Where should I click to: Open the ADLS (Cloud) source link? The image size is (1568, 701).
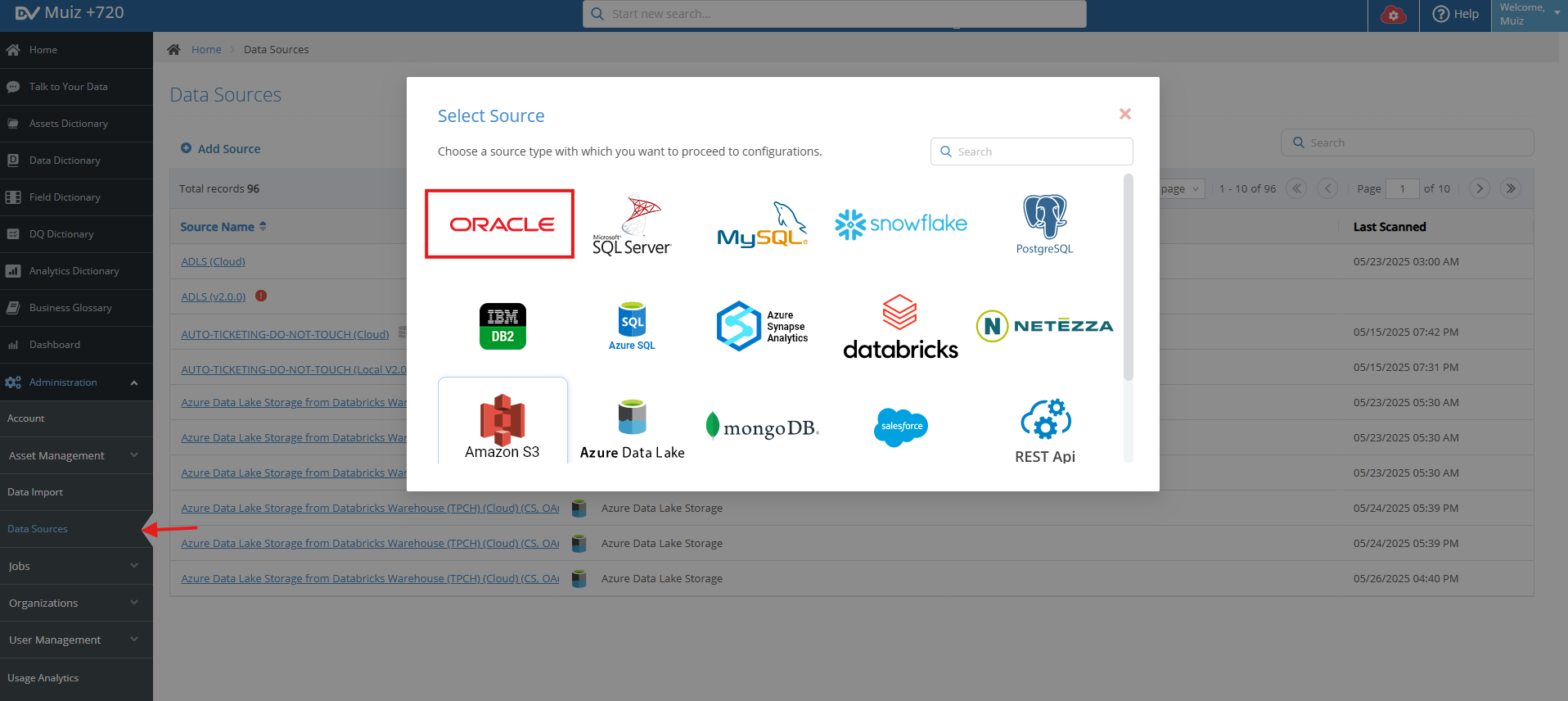(x=213, y=262)
